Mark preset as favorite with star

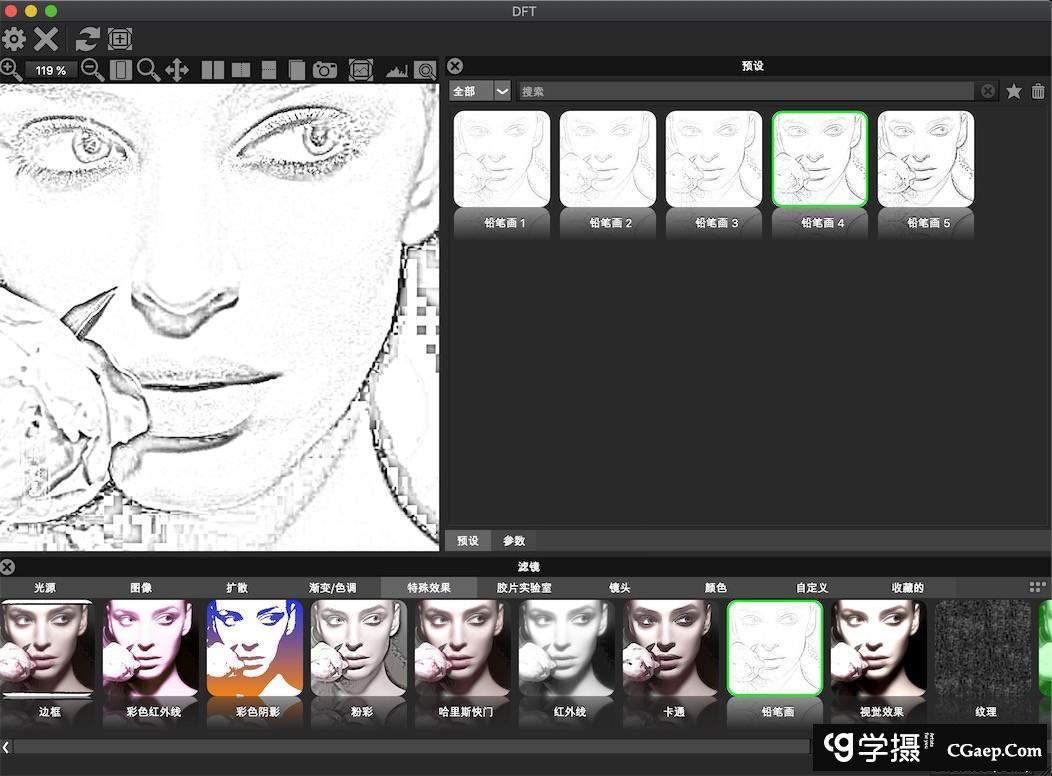pos(1014,91)
